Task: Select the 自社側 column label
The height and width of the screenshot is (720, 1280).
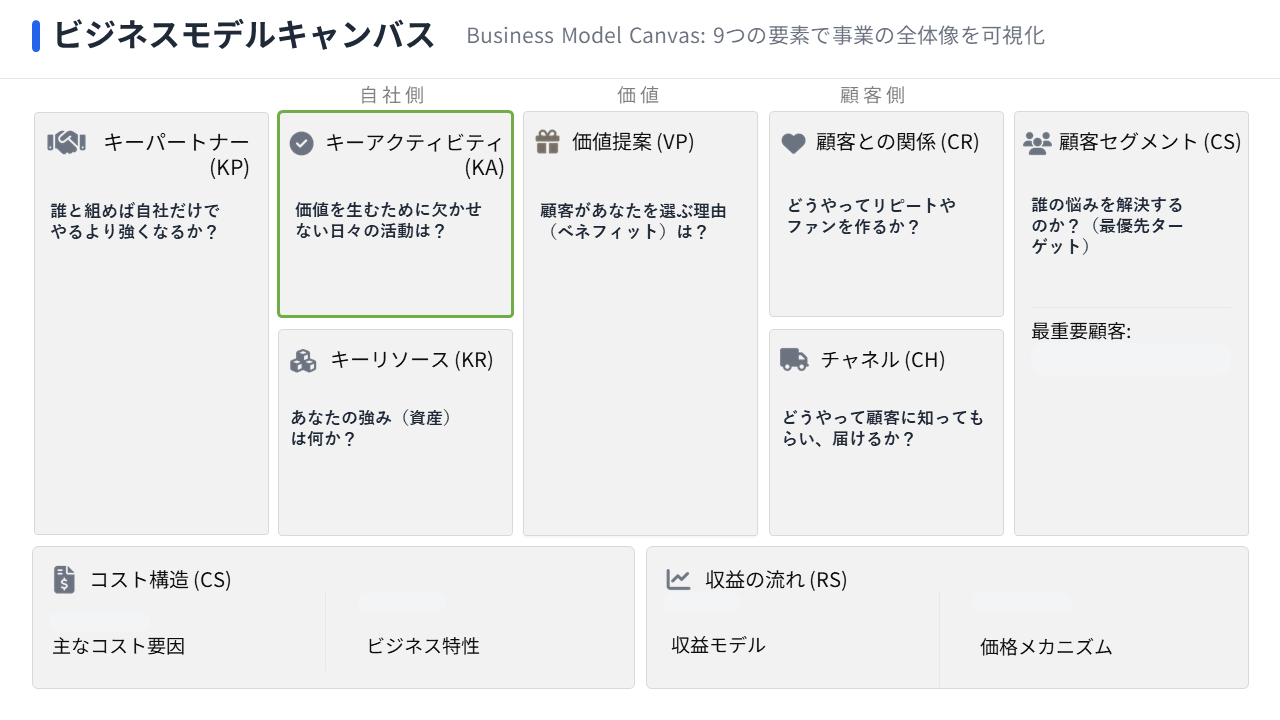Action: pos(392,95)
